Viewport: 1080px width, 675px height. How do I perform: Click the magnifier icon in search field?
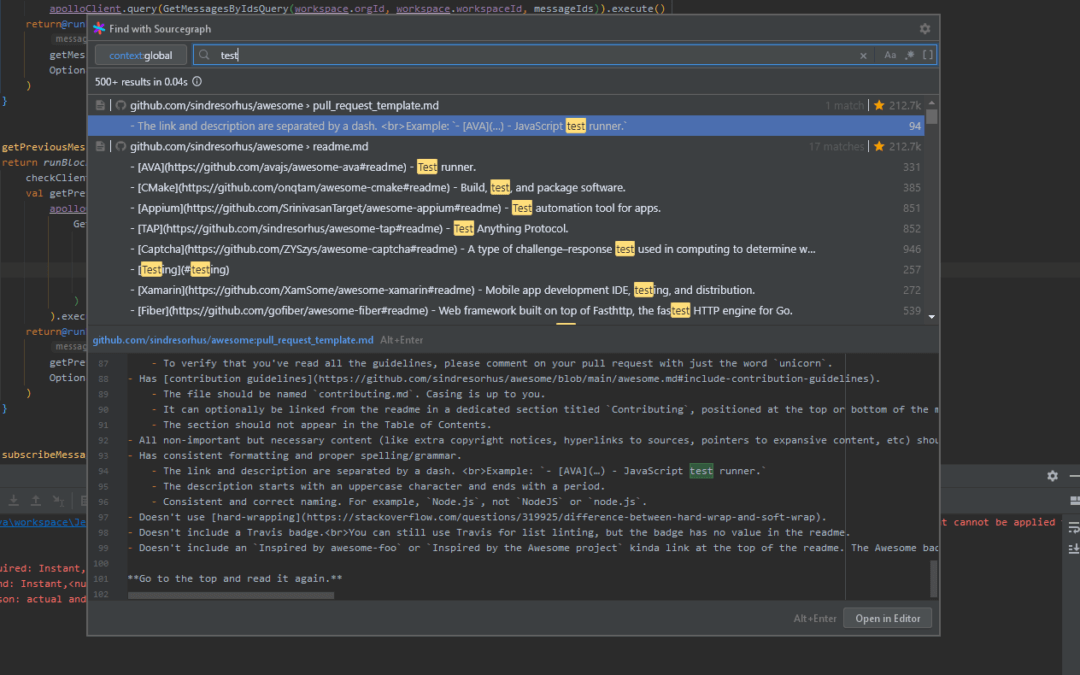click(x=204, y=55)
